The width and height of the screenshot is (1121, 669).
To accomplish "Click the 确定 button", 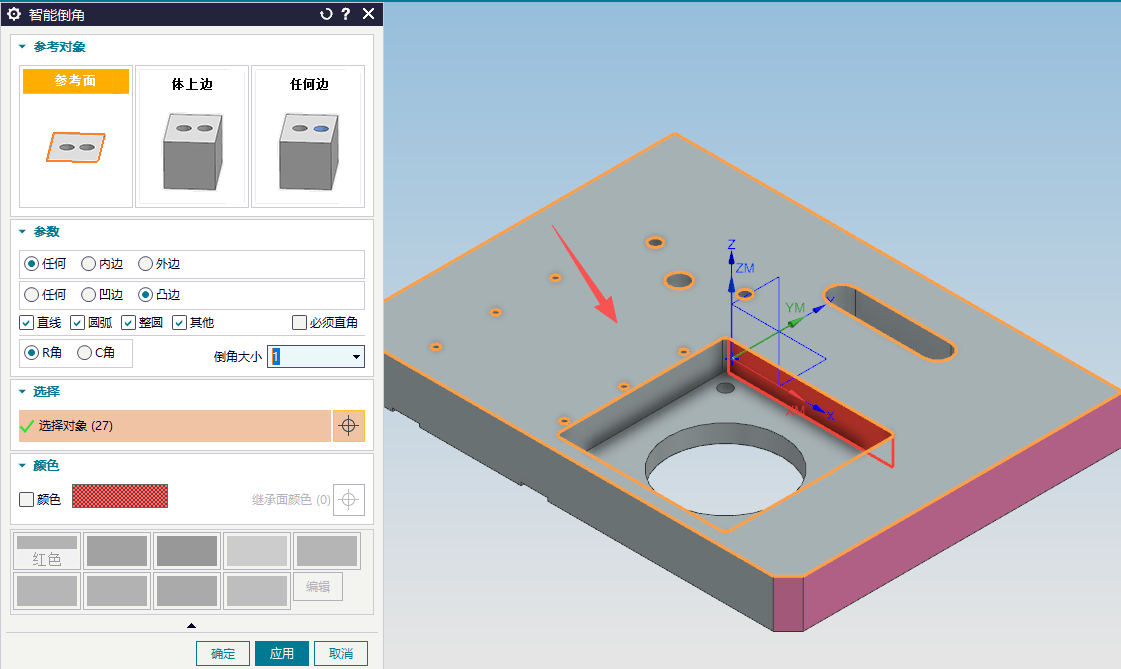I will (223, 653).
